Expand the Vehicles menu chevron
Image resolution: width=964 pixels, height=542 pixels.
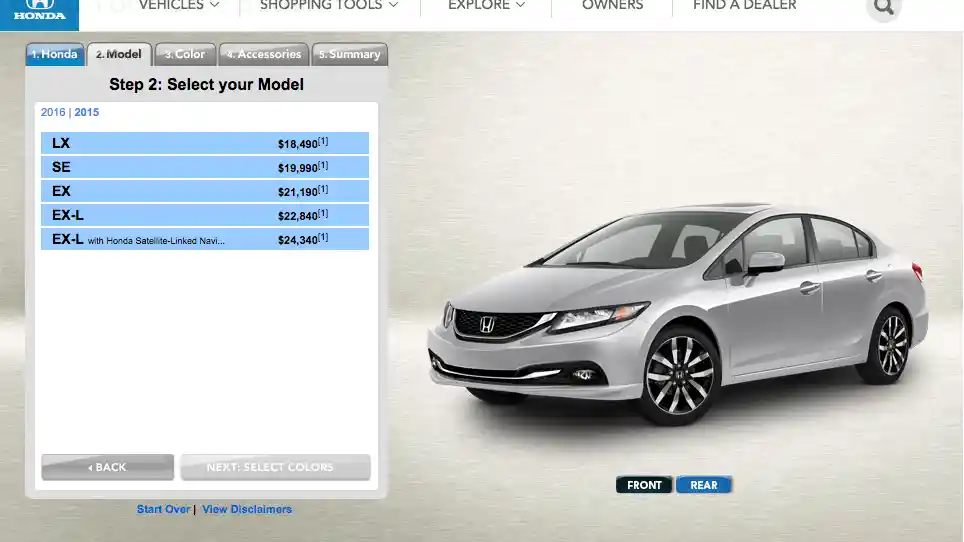click(x=215, y=5)
